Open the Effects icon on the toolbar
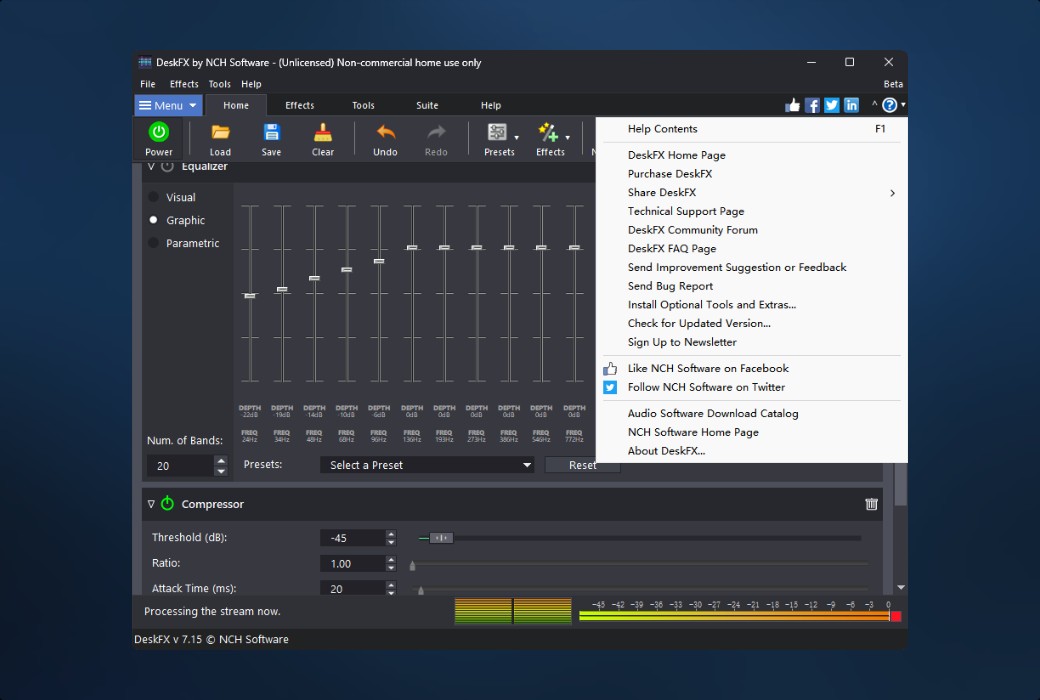Viewport: 1040px width, 700px height. click(548, 135)
